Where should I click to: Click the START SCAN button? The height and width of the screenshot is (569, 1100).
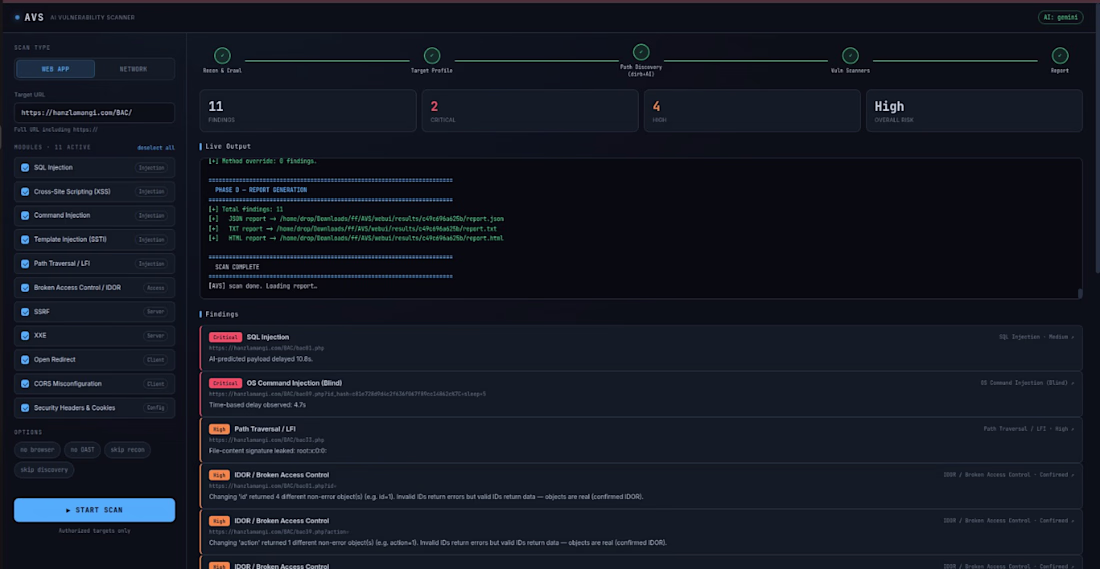pyautogui.click(x=94, y=510)
